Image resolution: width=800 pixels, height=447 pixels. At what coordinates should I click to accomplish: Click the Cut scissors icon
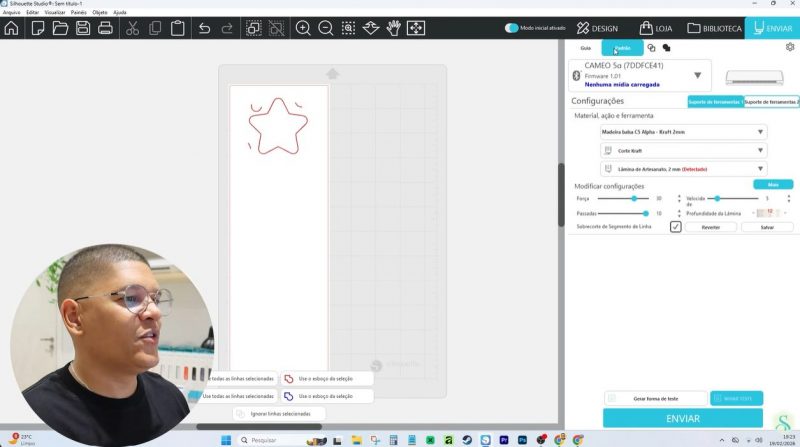132,28
